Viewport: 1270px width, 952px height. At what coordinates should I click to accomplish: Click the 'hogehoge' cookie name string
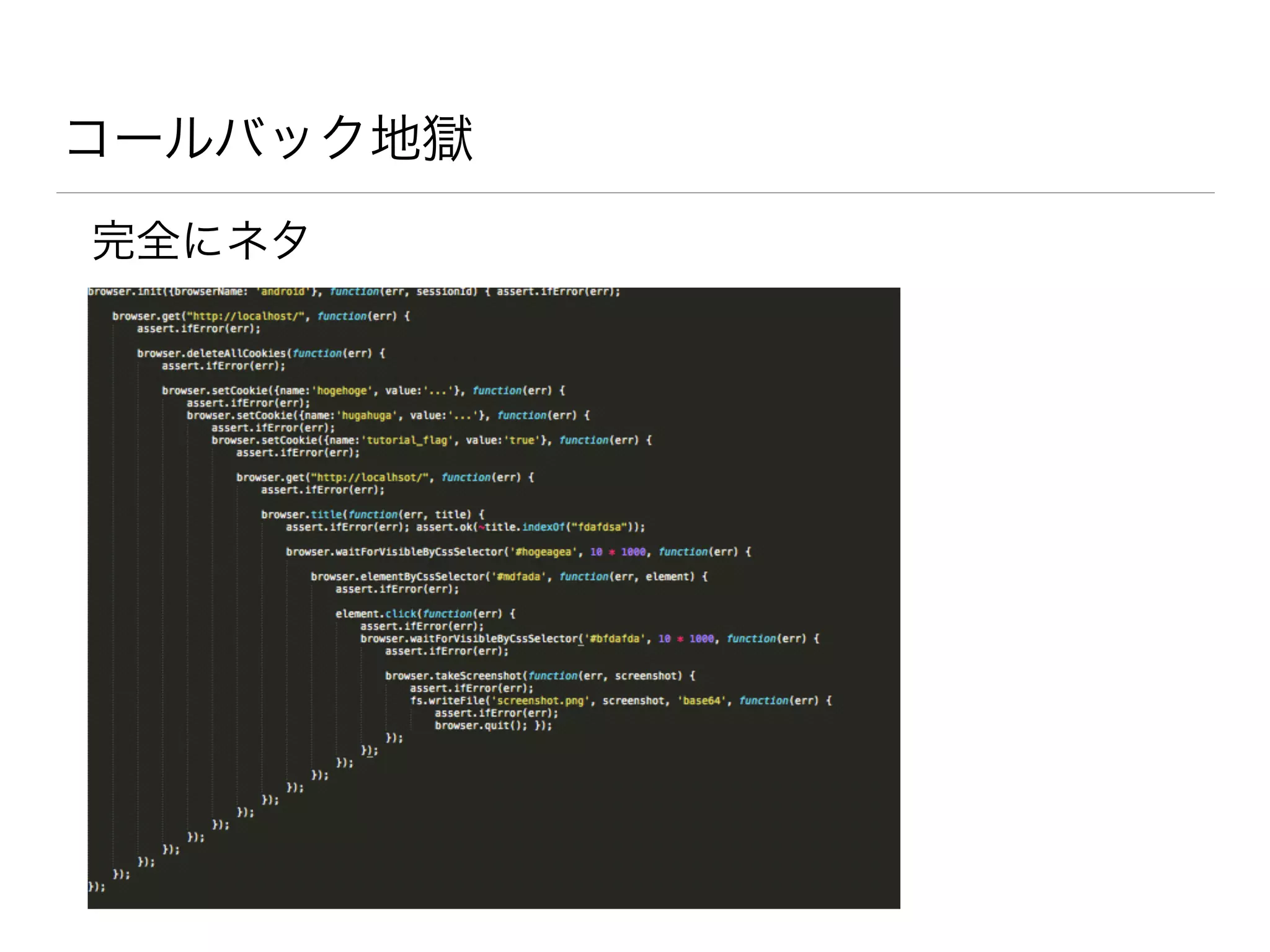(342, 390)
